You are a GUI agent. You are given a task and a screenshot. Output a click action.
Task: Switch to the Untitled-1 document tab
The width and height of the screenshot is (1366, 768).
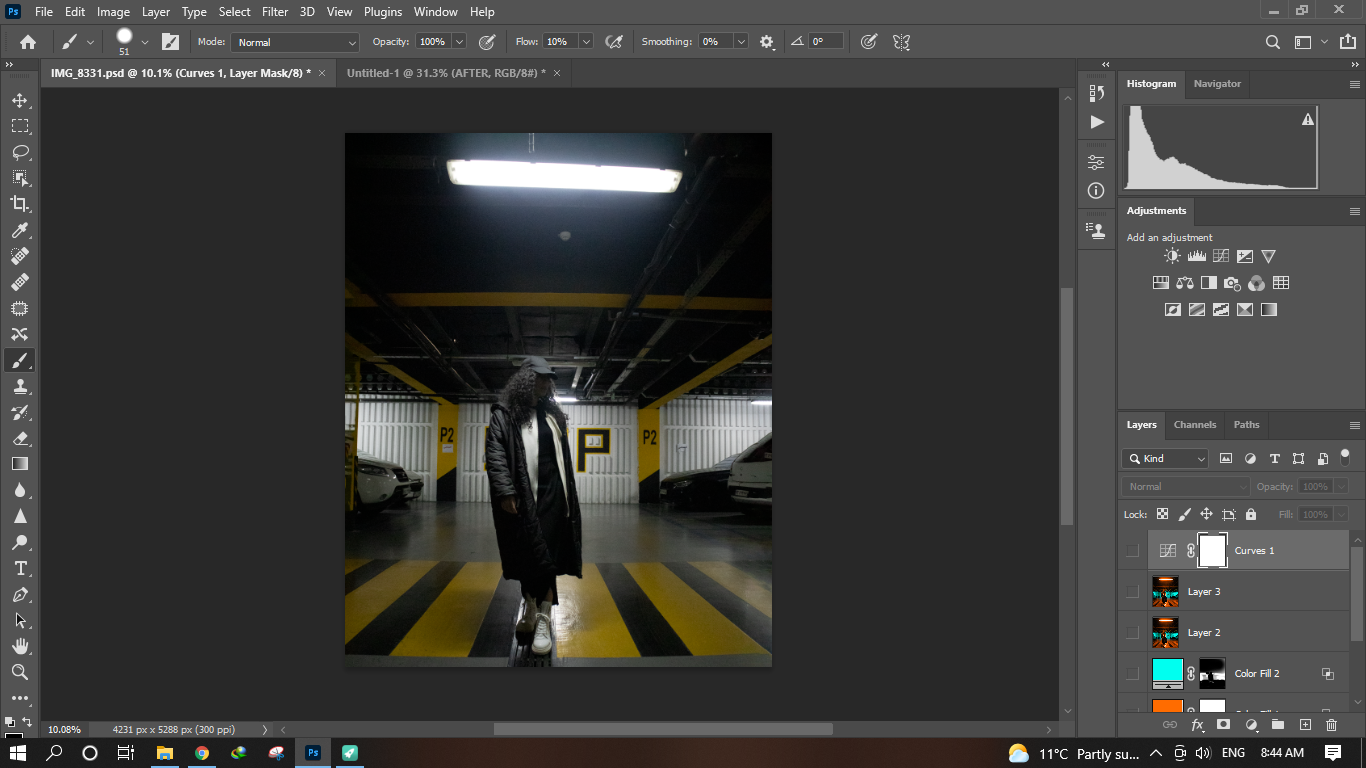click(446, 73)
